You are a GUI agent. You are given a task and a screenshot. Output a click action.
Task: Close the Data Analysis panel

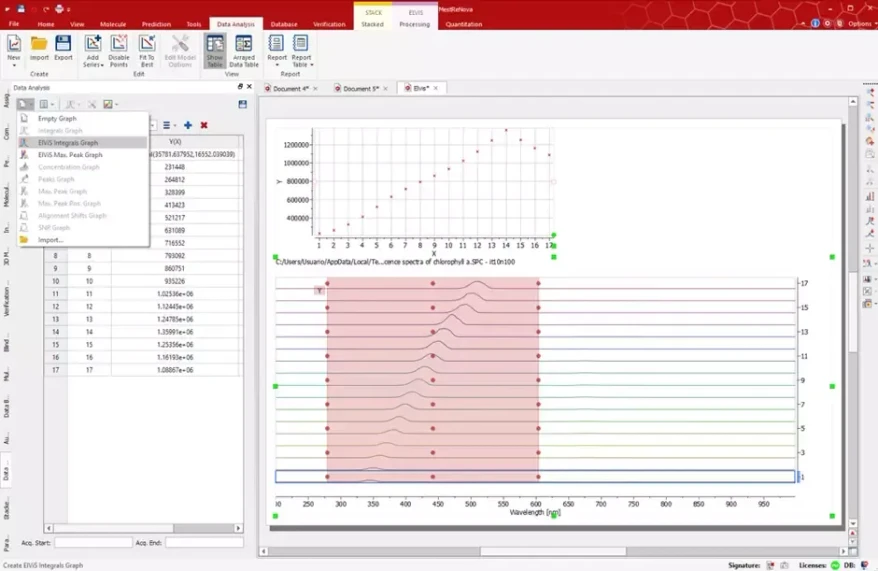point(249,87)
